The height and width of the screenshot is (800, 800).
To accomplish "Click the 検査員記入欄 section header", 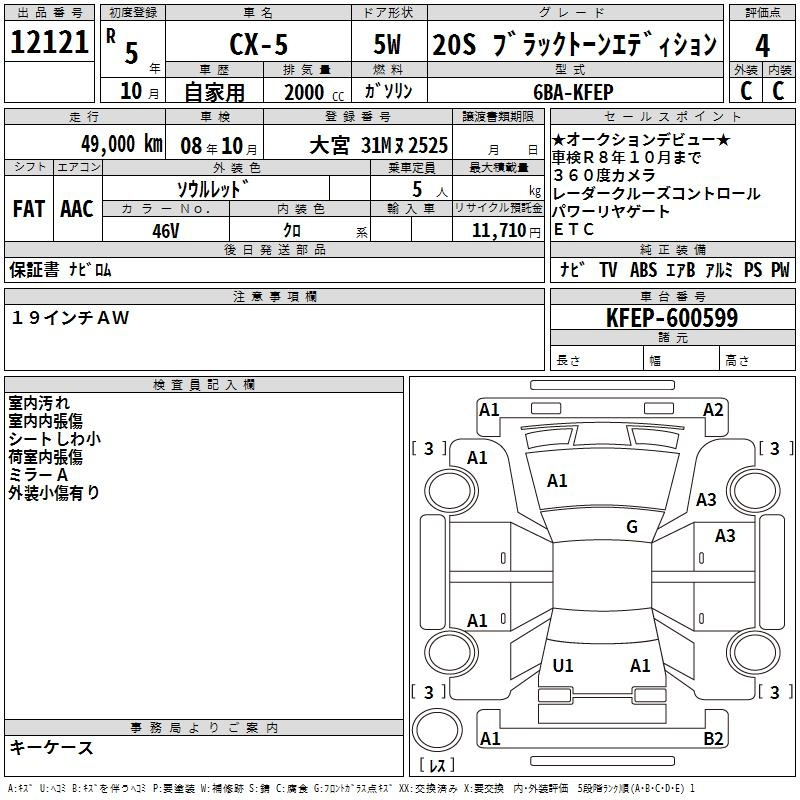I will [x=204, y=385].
